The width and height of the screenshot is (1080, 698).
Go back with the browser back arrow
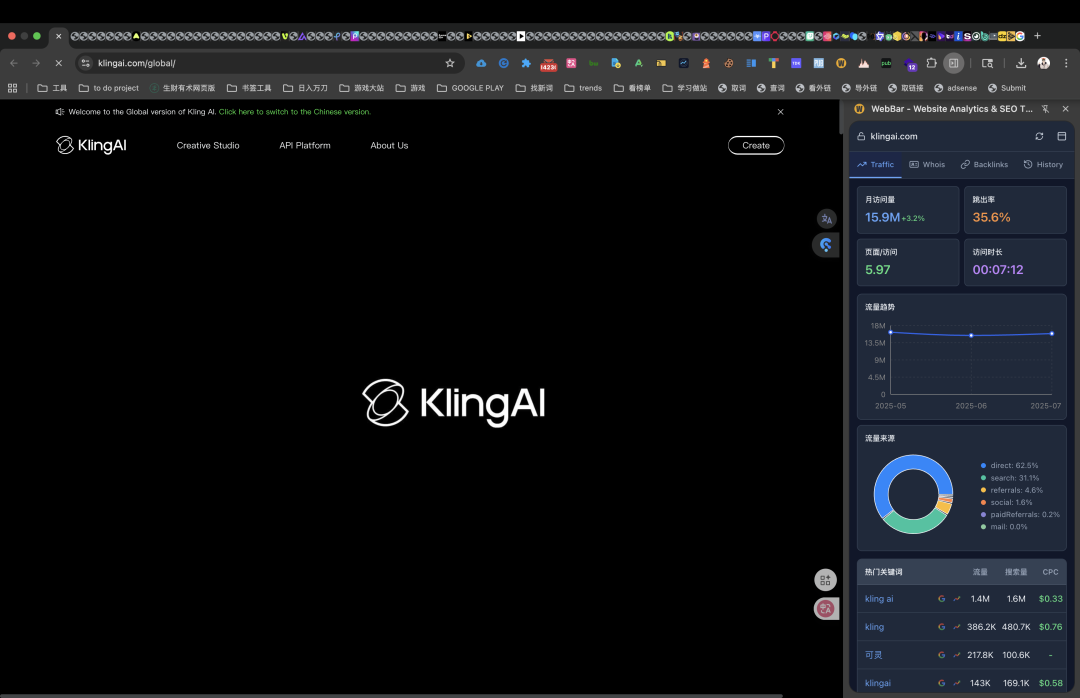pyautogui.click(x=14, y=63)
